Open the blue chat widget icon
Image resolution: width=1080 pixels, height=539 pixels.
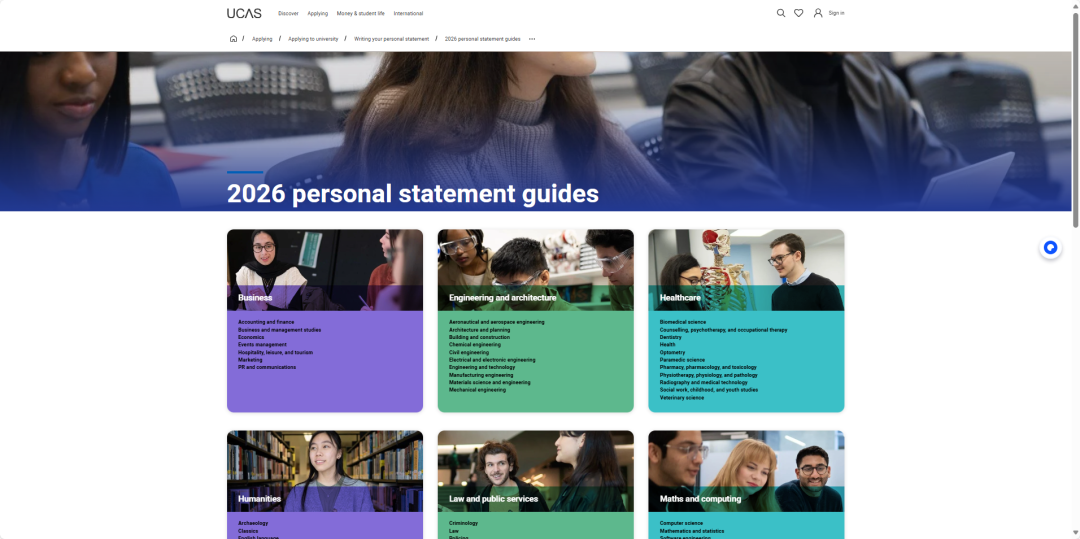[x=1050, y=248]
